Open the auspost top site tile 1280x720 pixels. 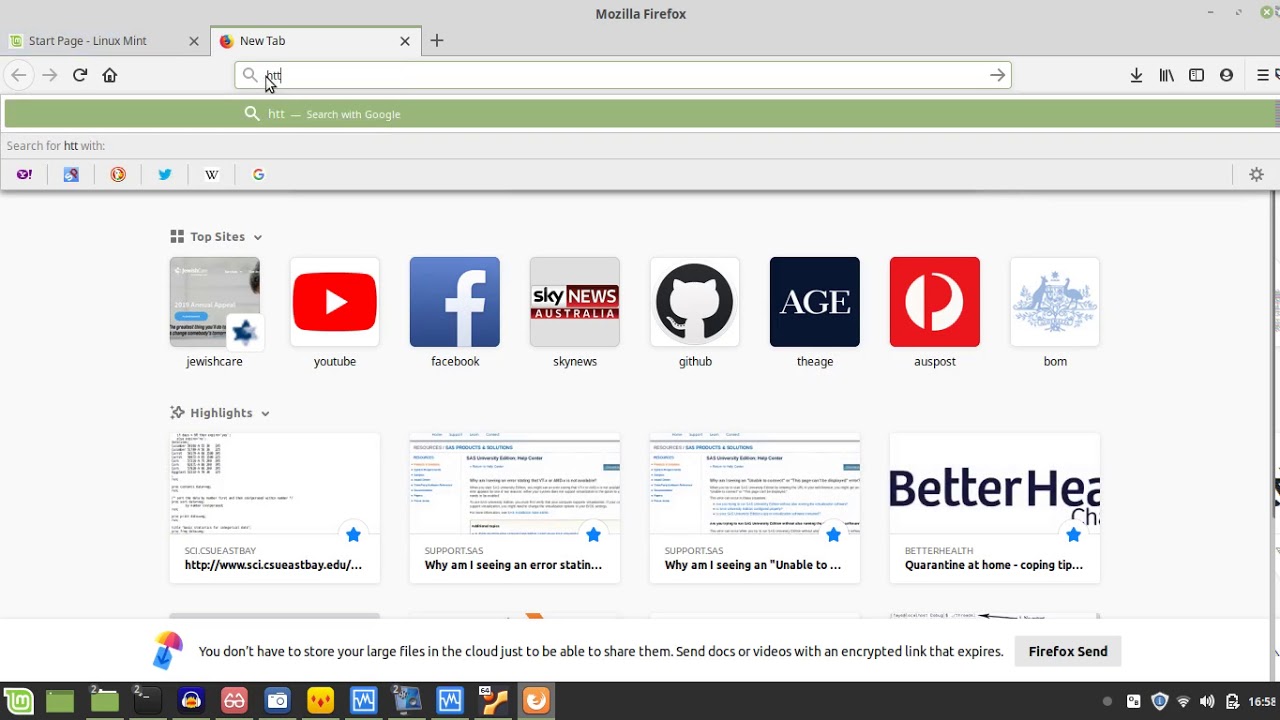(x=935, y=313)
